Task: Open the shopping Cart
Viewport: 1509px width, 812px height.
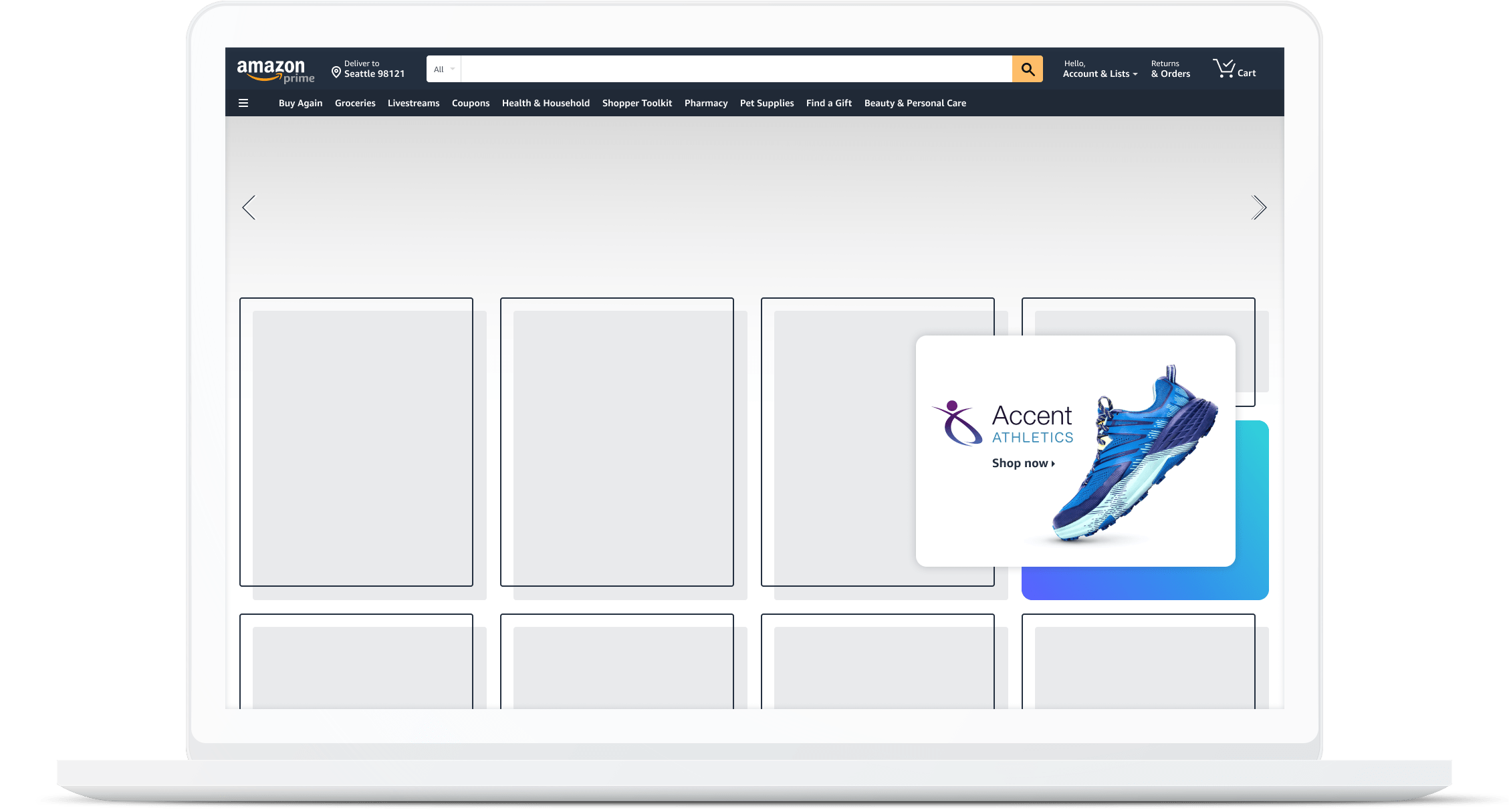Action: pyautogui.click(x=1234, y=67)
